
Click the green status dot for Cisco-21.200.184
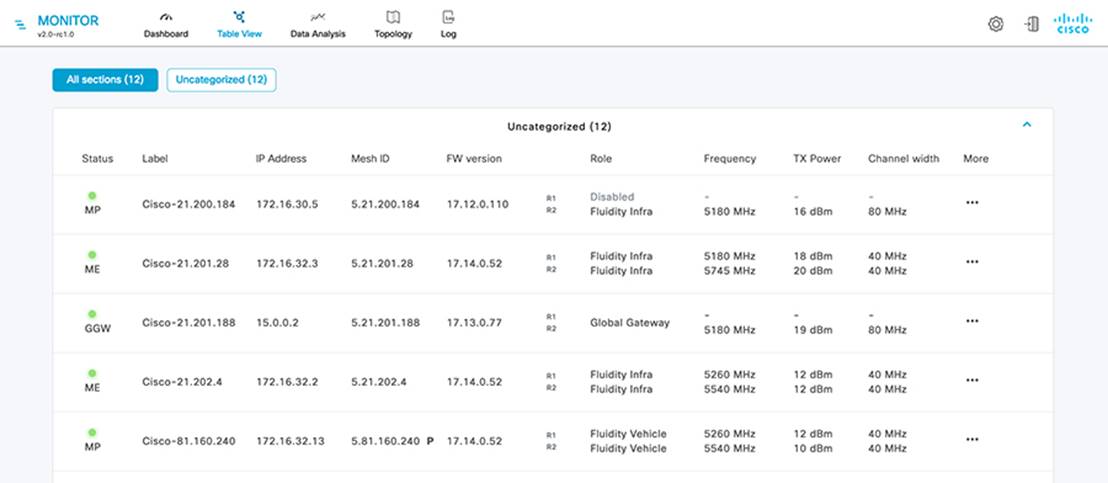click(x=92, y=196)
